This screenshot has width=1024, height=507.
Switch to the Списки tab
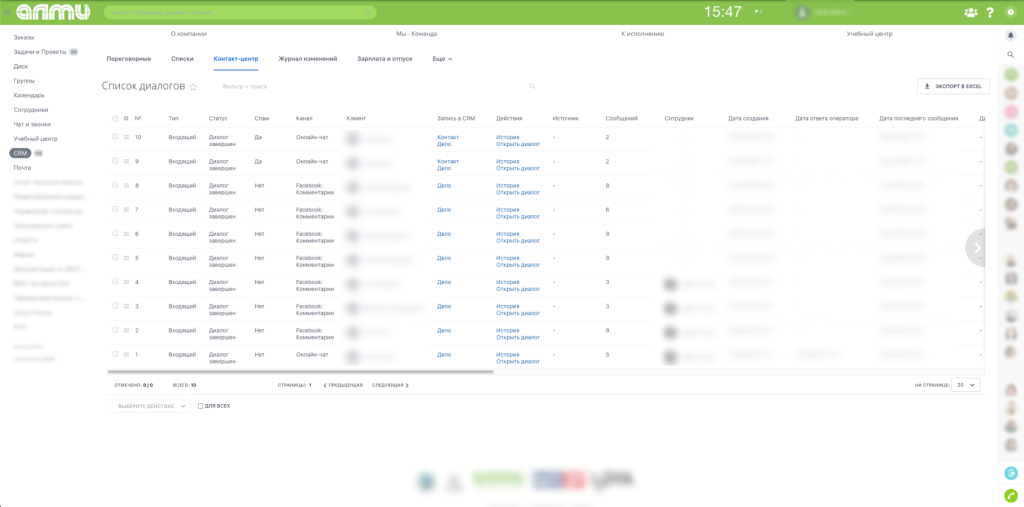coord(182,59)
